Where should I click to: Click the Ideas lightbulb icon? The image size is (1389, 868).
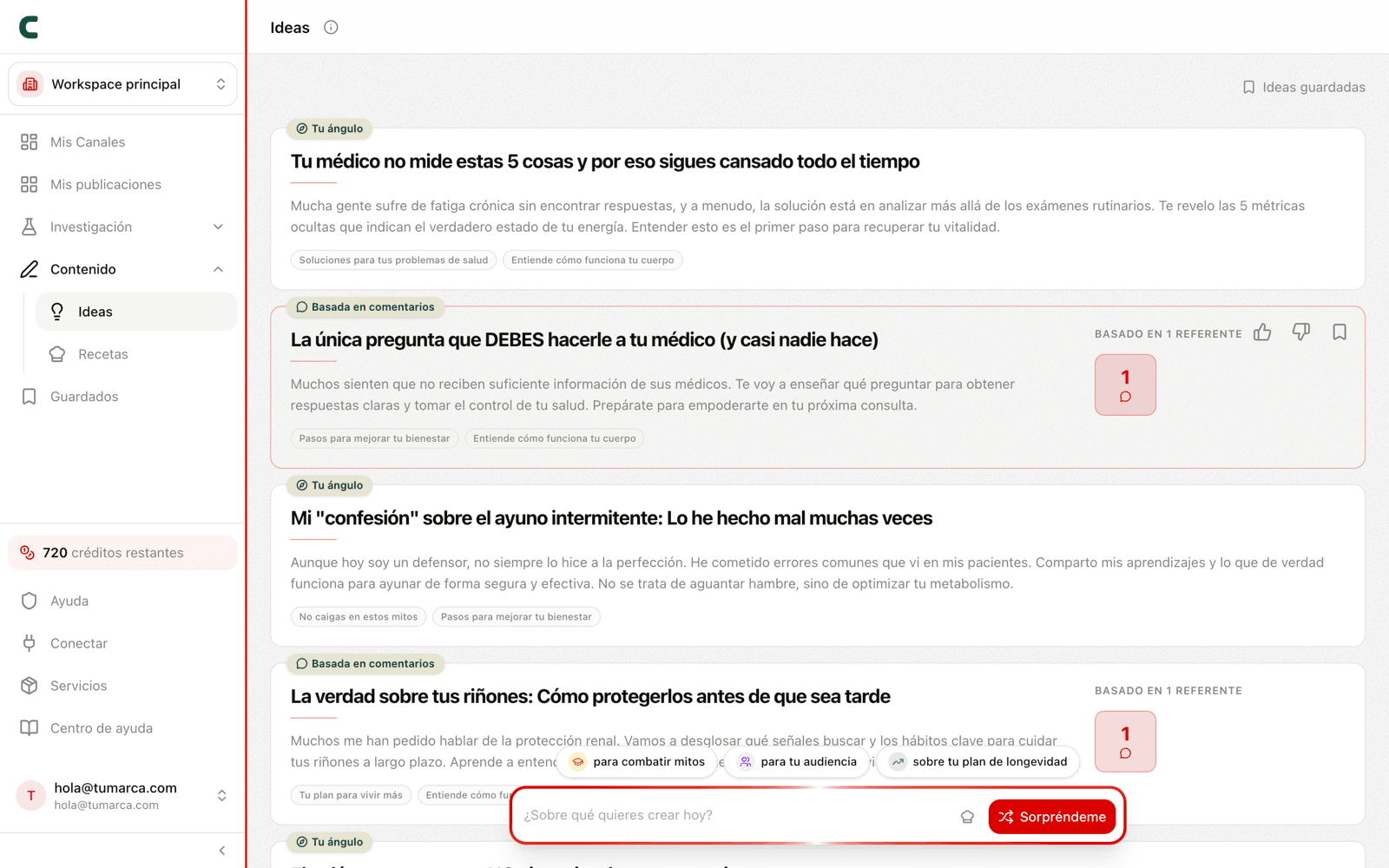(x=57, y=312)
